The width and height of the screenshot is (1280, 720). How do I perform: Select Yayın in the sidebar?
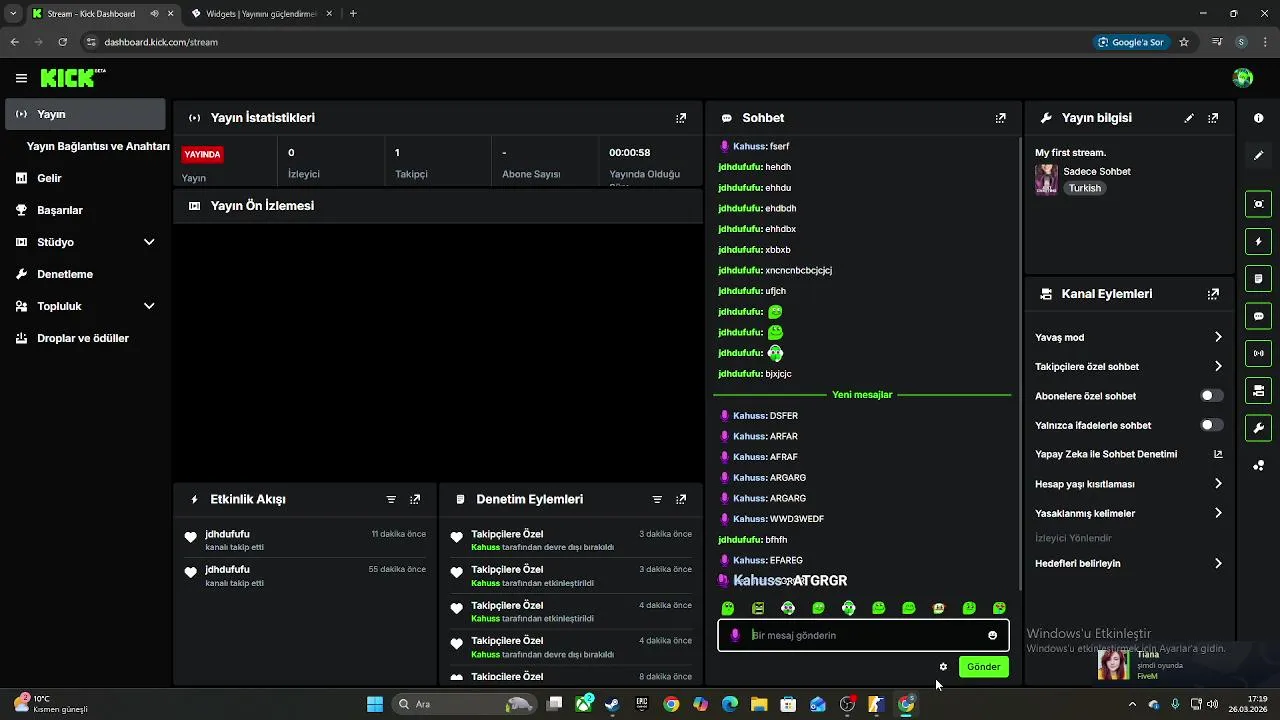click(85, 114)
